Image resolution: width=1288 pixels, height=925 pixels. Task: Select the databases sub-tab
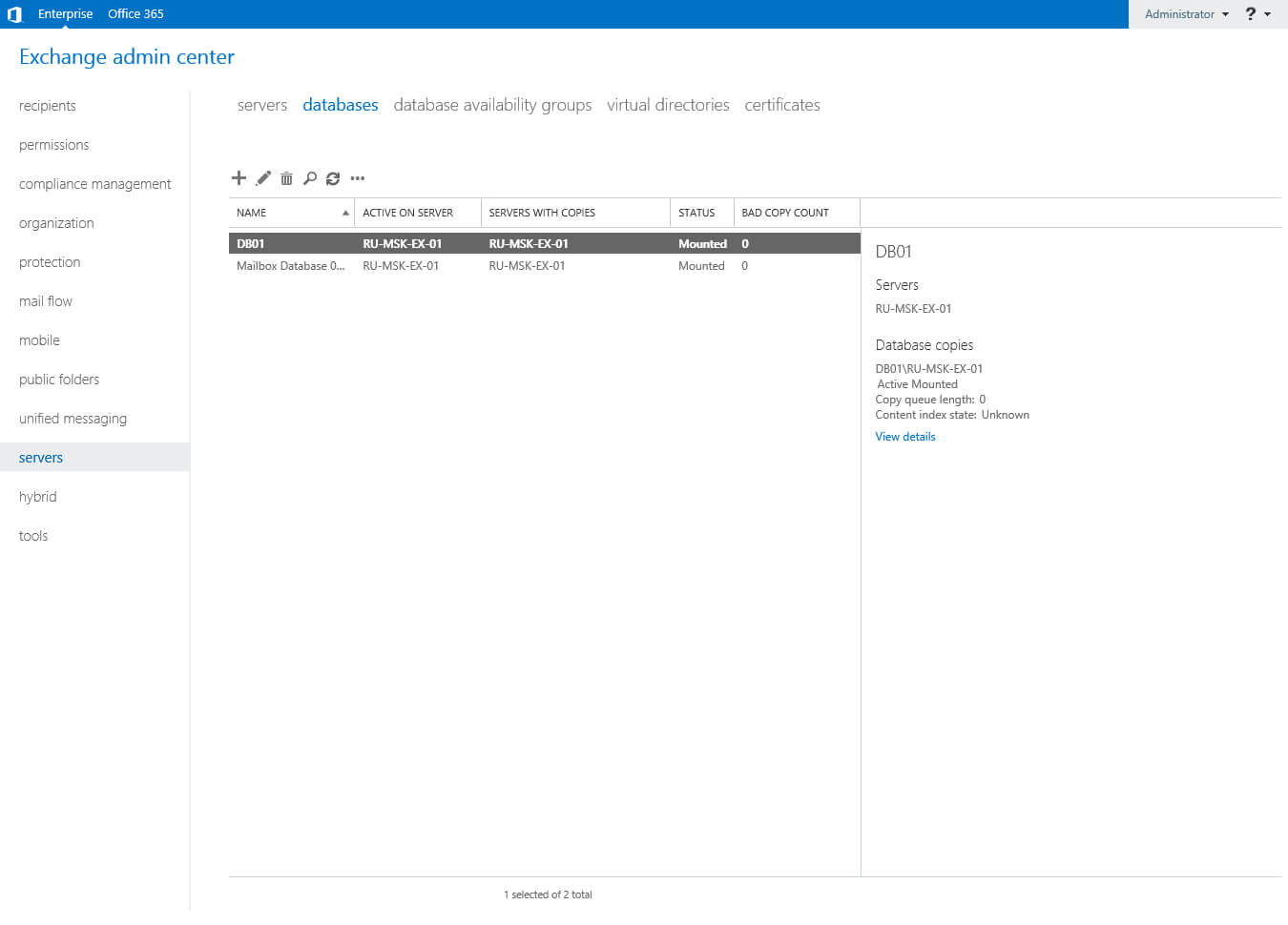(341, 105)
